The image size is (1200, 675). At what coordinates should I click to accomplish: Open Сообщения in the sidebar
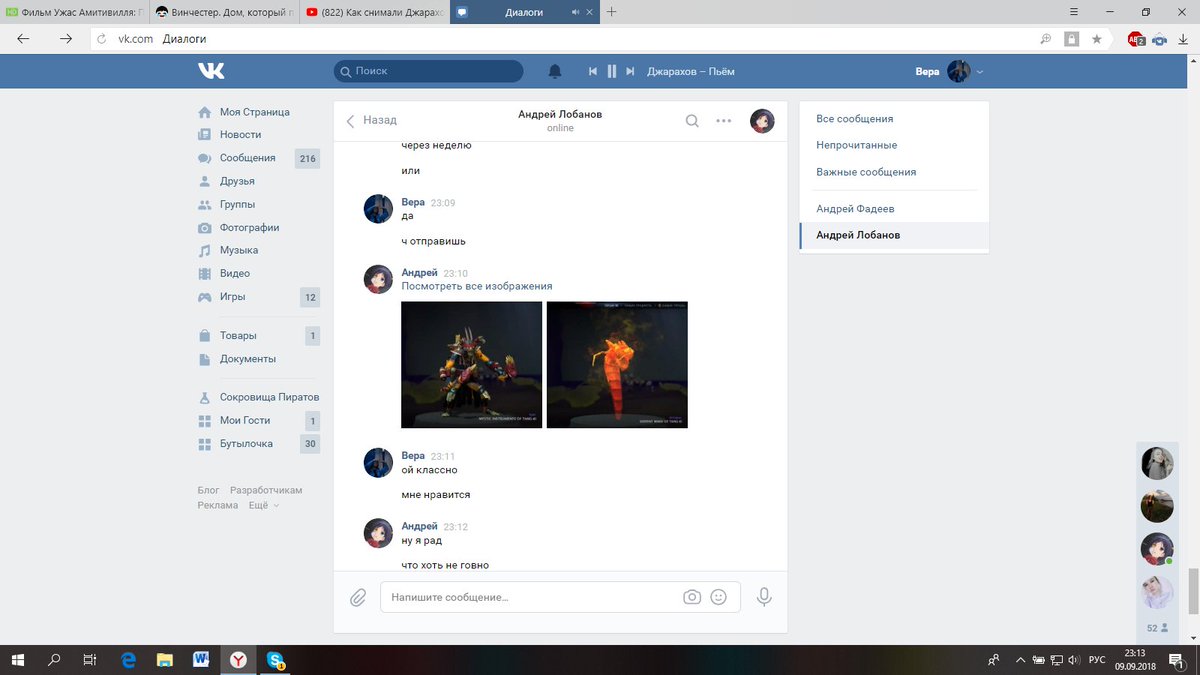(248, 158)
